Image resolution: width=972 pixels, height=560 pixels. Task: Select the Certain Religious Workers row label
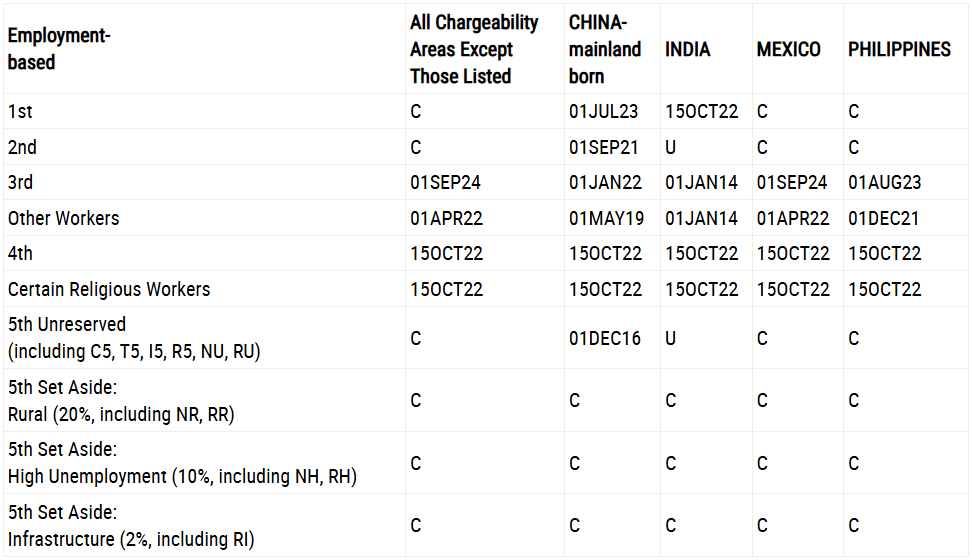point(109,290)
